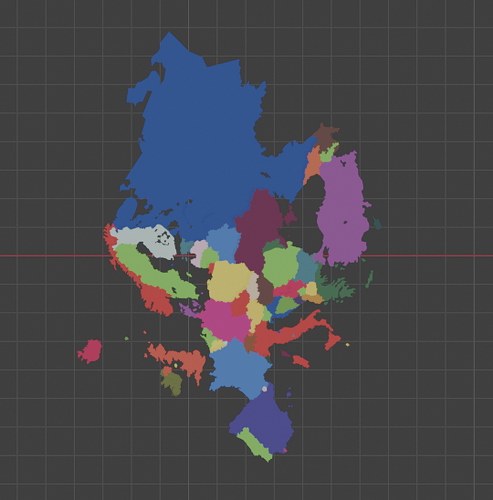Click the tiny yellow dot off the eastern coast
The height and width of the screenshot is (500, 493).
click(347, 345)
